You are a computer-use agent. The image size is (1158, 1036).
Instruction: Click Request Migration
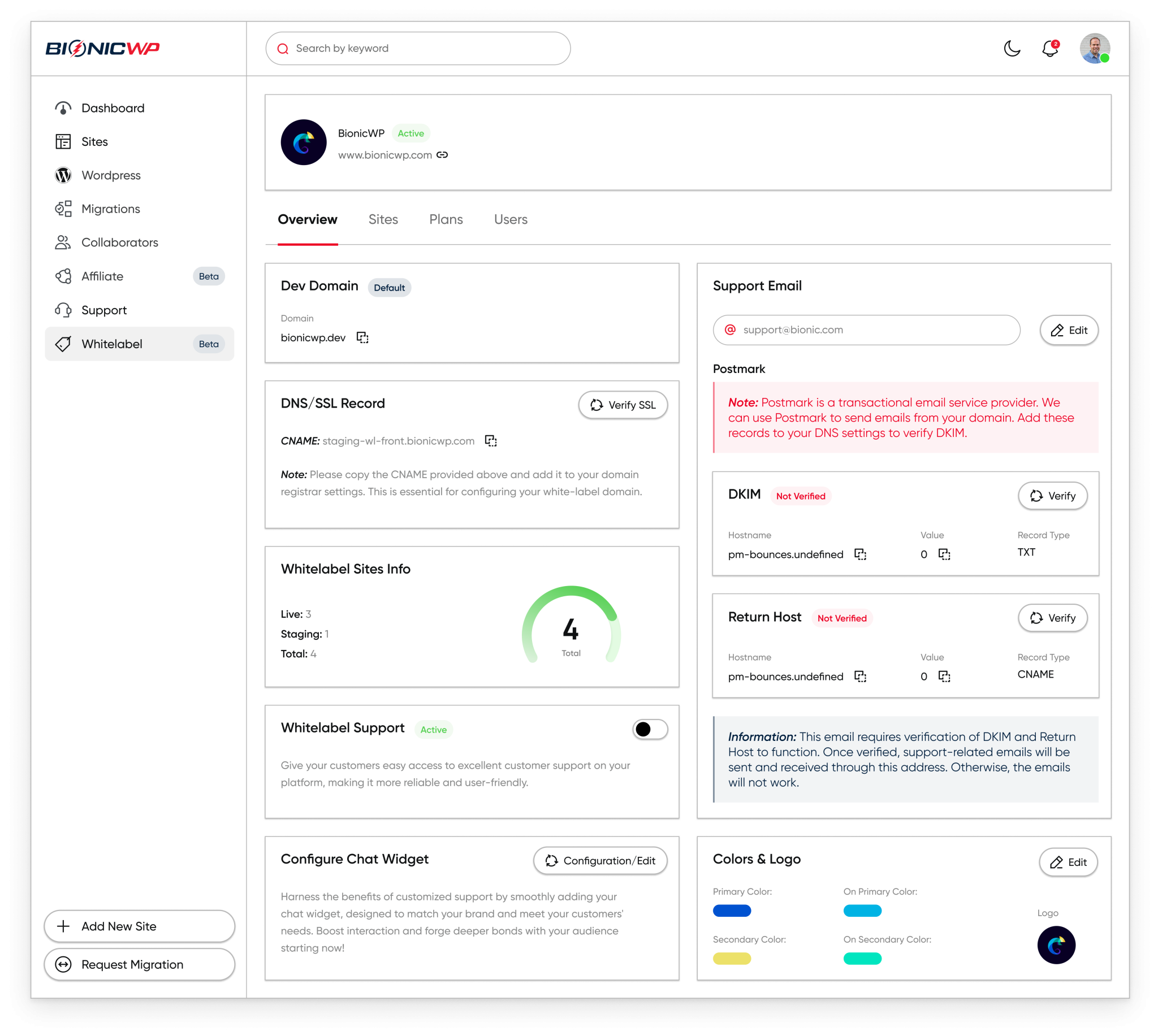pyautogui.click(x=139, y=964)
